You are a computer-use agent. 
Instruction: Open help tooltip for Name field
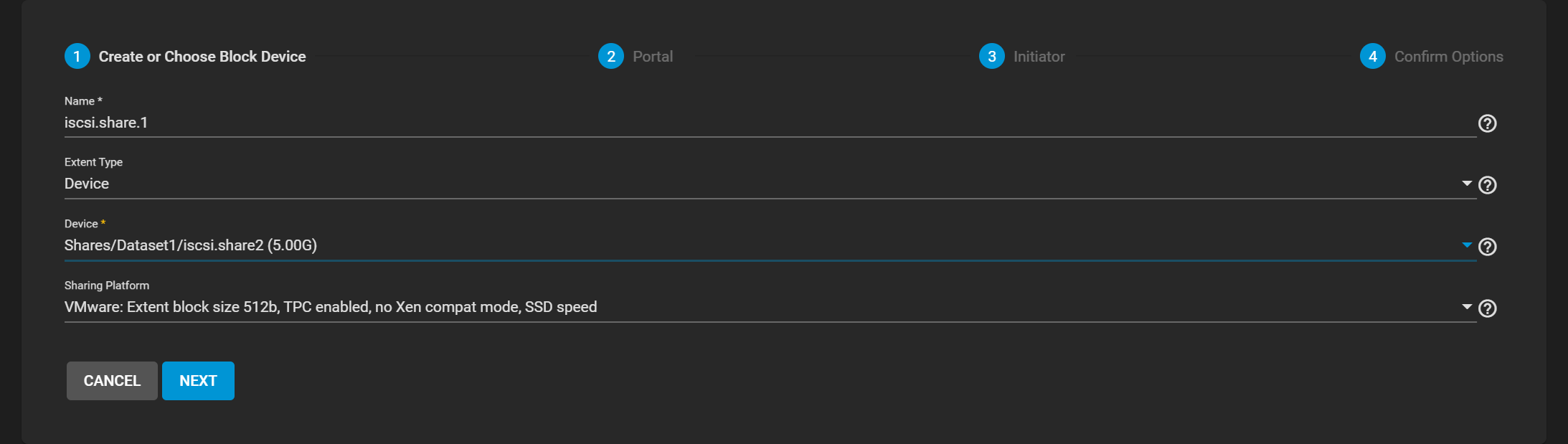click(1487, 123)
